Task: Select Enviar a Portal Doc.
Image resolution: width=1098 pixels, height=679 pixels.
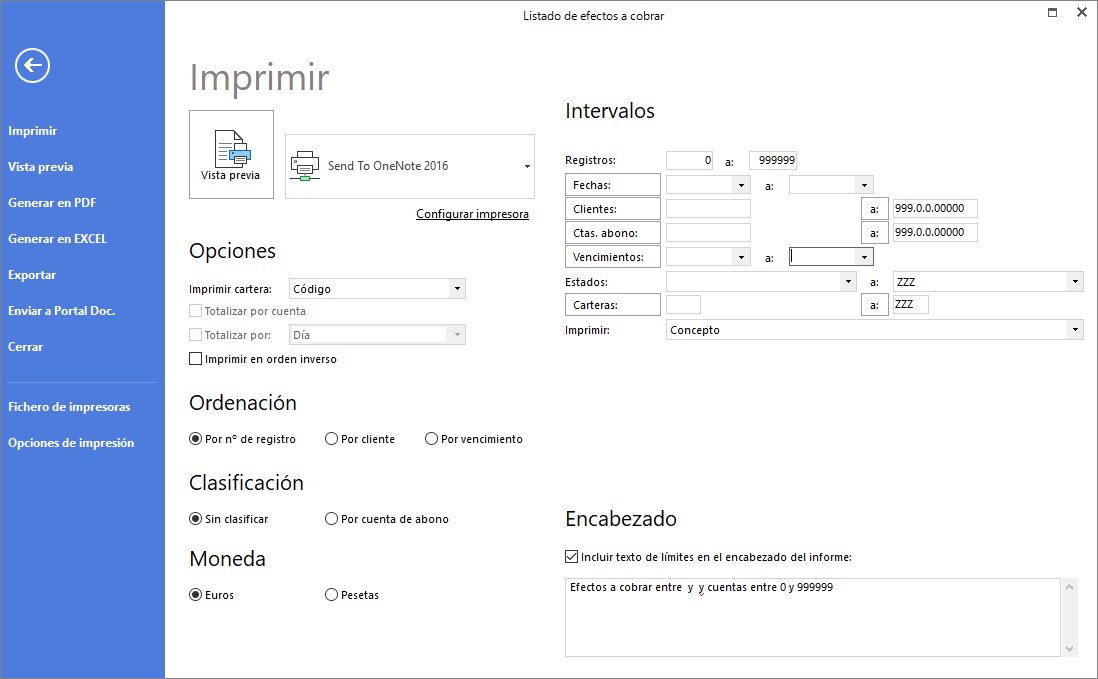Action: [62, 311]
